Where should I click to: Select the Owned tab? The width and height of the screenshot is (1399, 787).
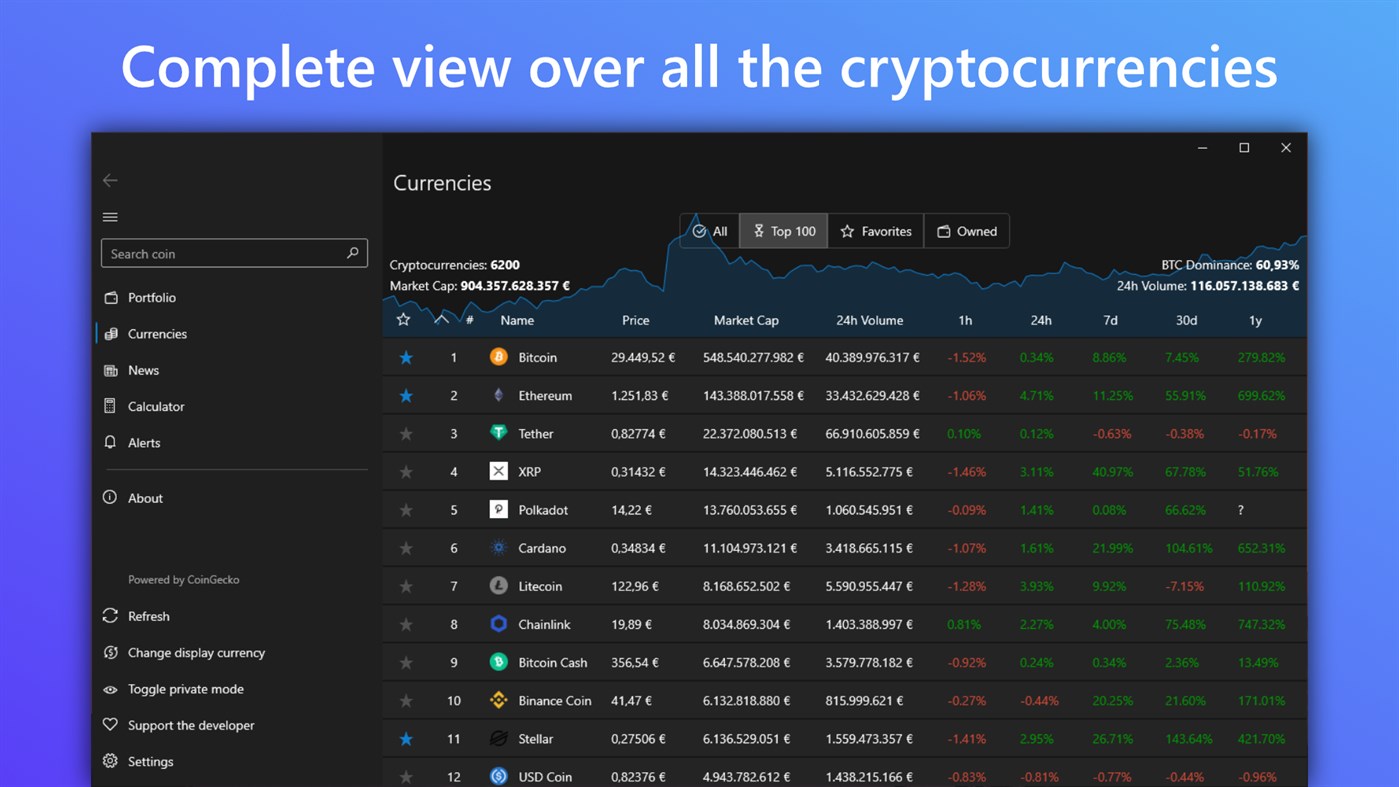pyautogui.click(x=966, y=230)
